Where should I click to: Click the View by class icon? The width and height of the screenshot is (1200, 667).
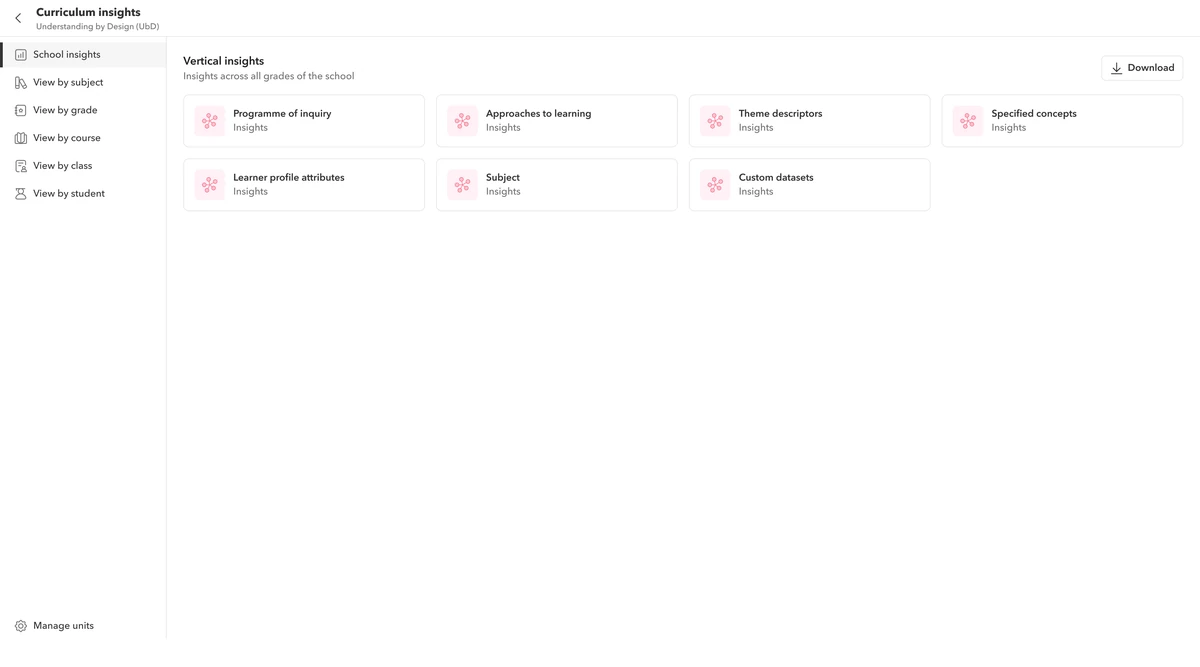pos(21,166)
